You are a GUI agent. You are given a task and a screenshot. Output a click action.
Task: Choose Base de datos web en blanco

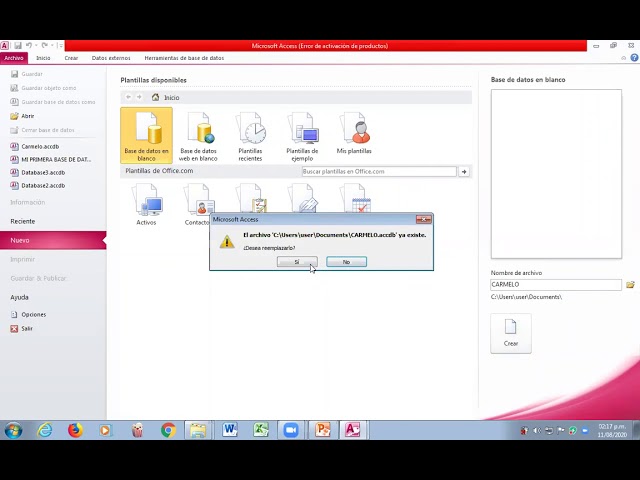[198, 136]
